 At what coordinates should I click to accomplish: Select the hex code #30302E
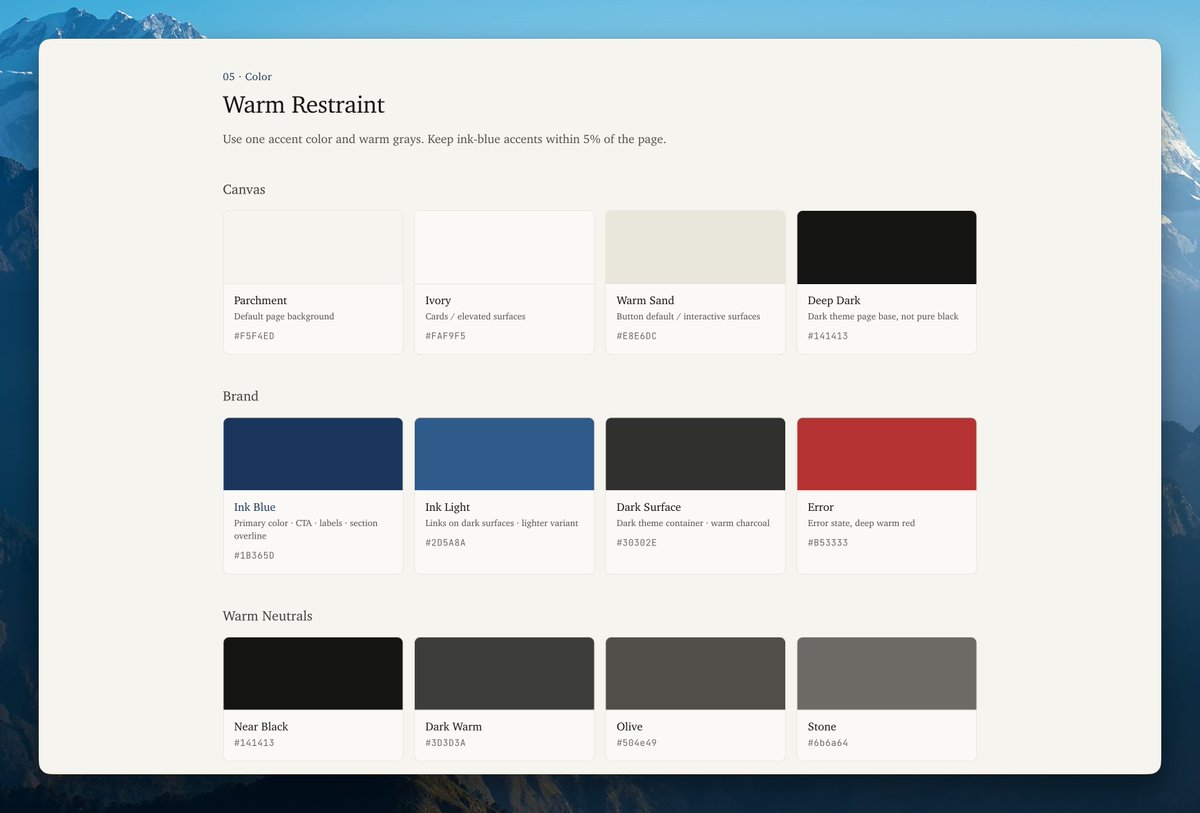coord(637,543)
